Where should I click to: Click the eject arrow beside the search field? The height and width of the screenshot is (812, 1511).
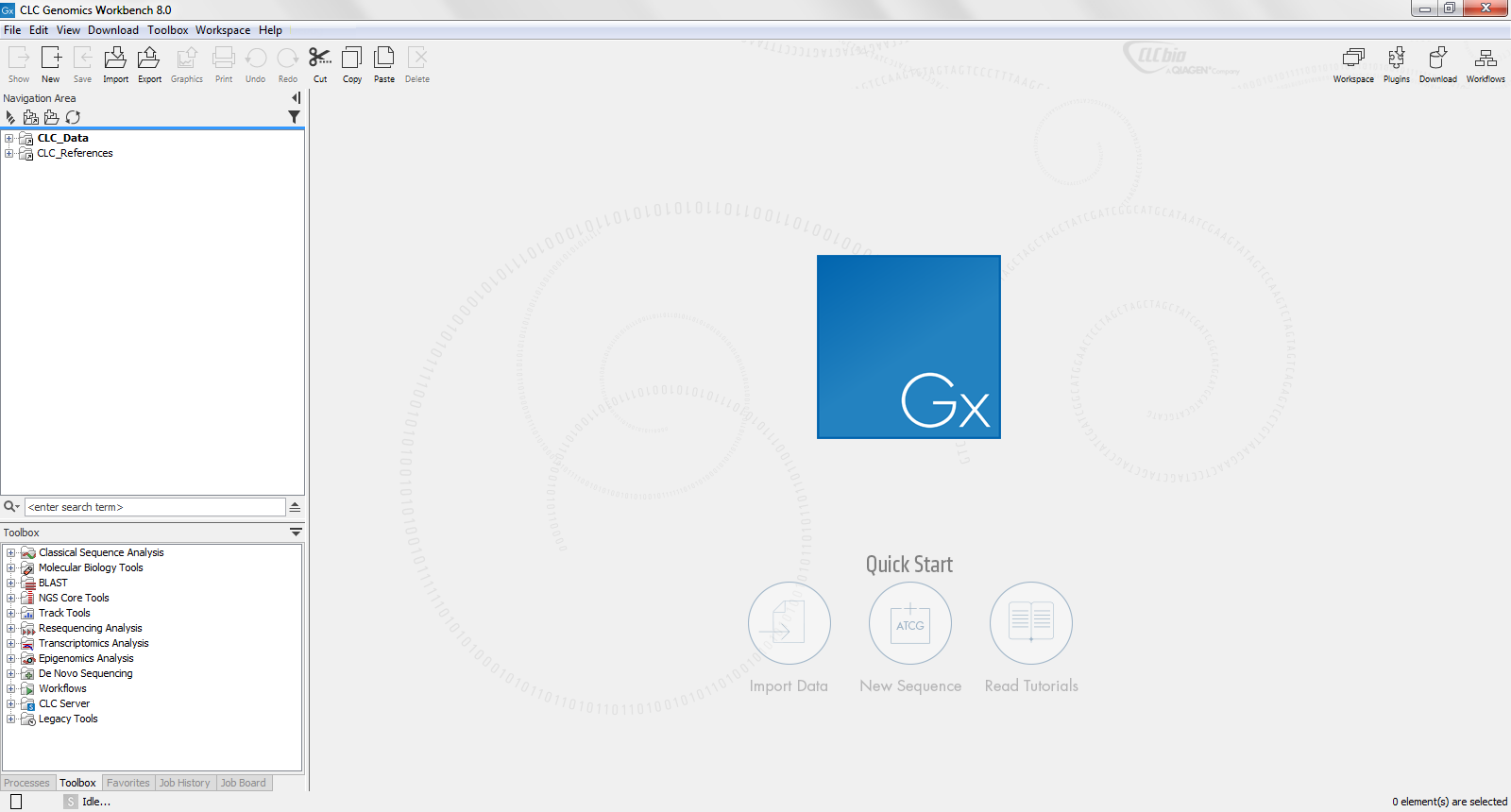pyautogui.click(x=295, y=507)
